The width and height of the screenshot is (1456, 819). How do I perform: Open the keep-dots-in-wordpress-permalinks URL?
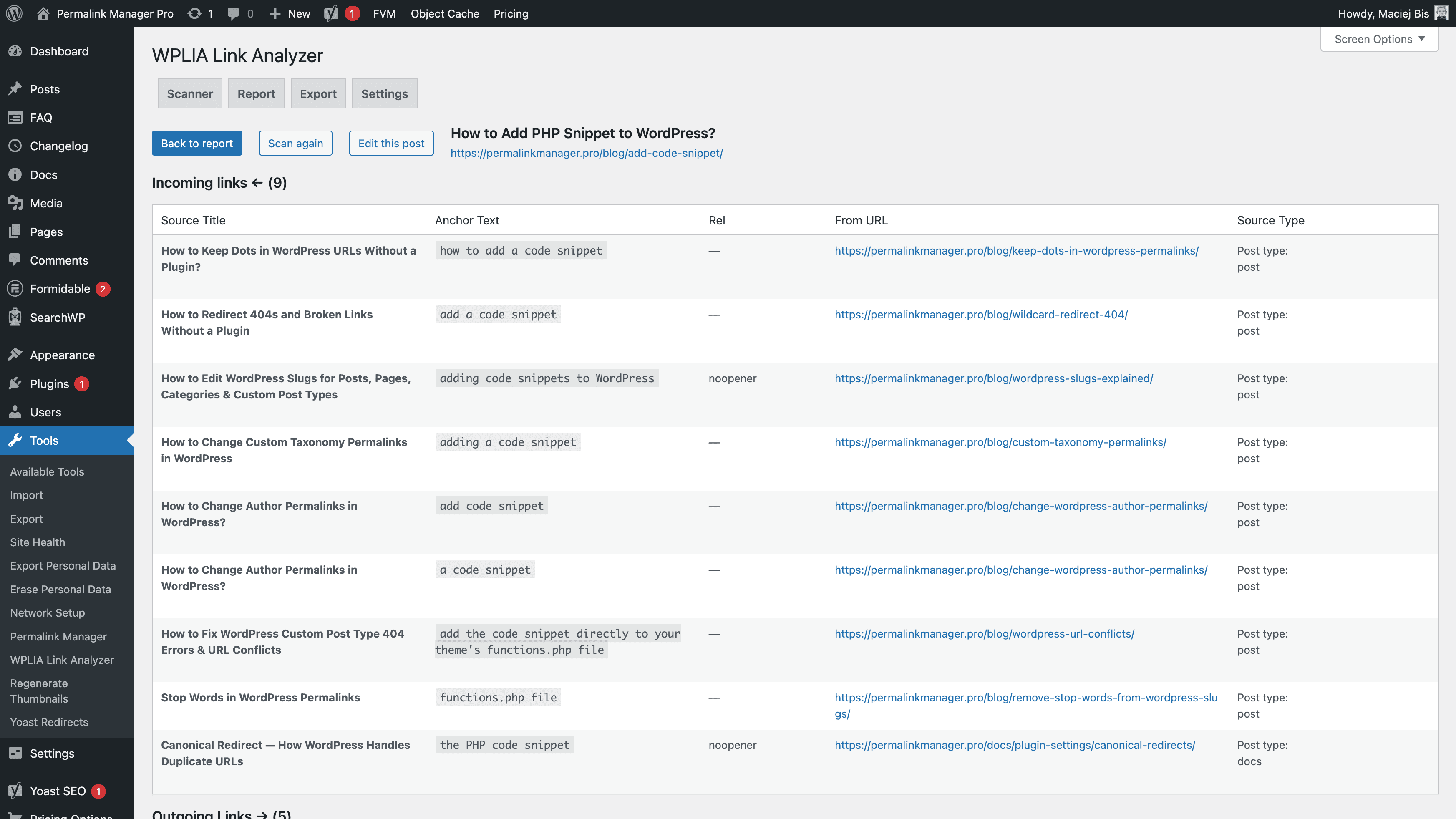[1016, 250]
